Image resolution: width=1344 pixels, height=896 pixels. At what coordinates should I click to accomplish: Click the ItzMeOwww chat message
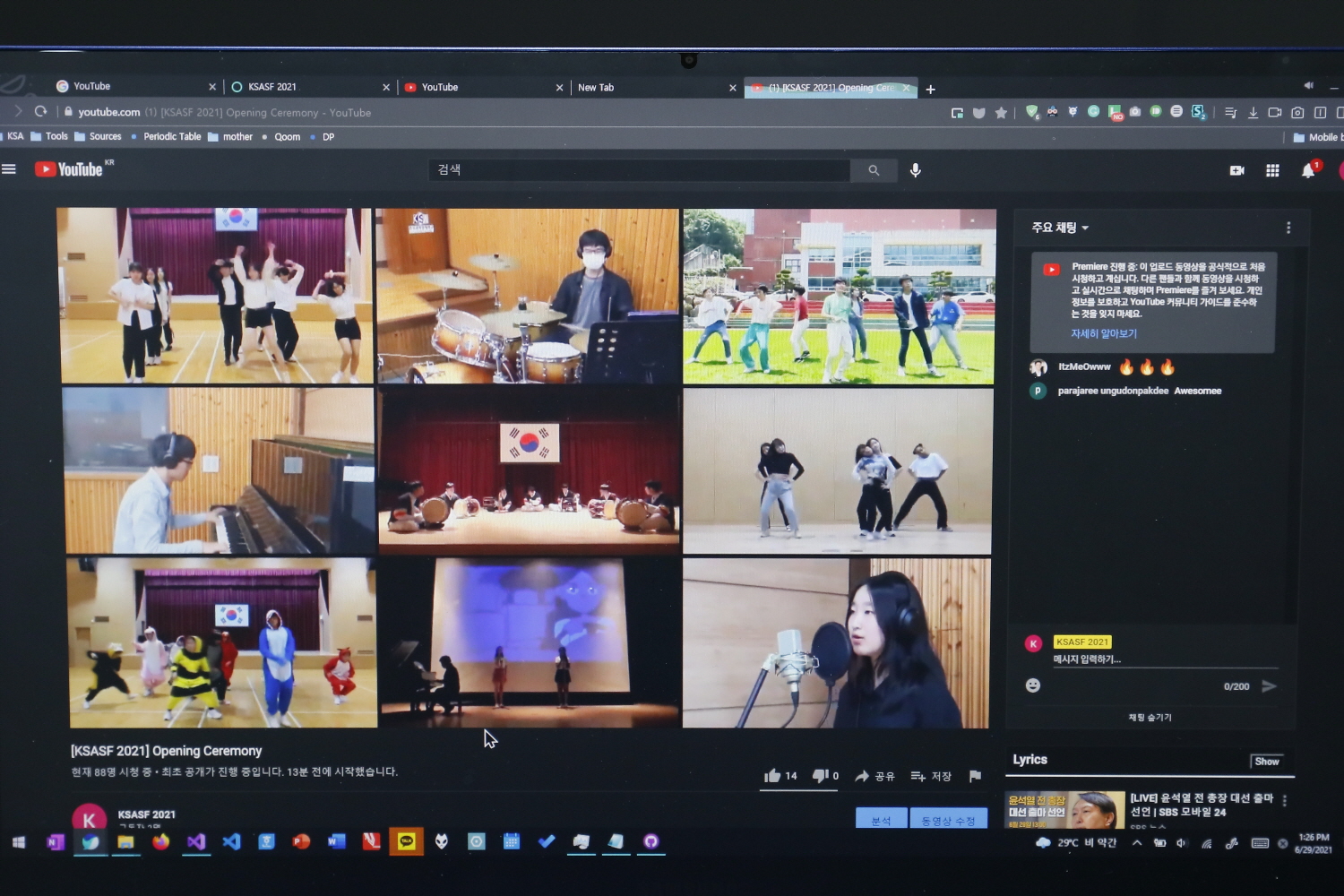[1103, 367]
